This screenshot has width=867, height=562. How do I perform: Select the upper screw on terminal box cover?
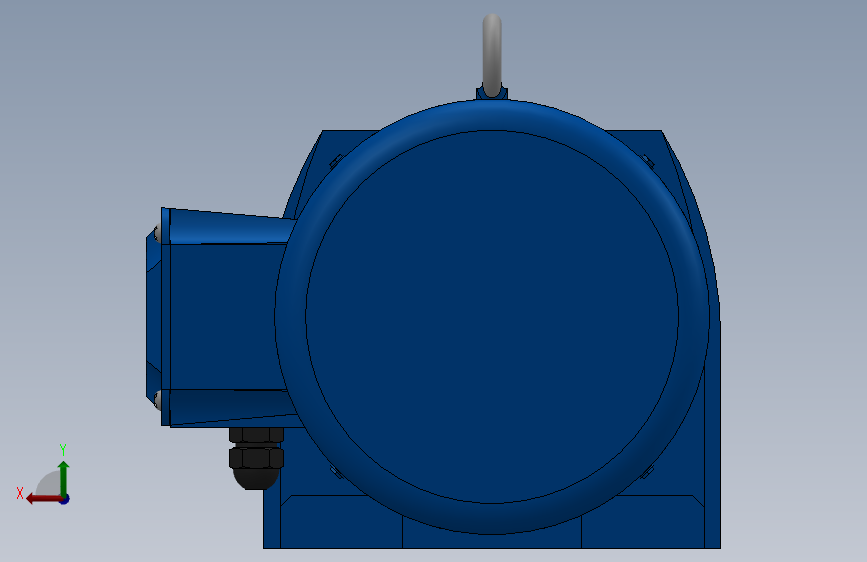tap(158, 233)
